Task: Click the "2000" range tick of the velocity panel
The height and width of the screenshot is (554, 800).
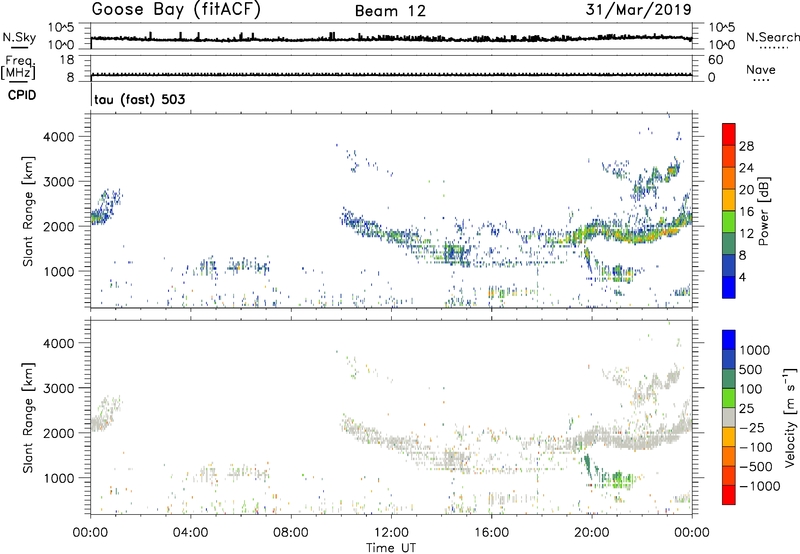Action: [x=58, y=433]
